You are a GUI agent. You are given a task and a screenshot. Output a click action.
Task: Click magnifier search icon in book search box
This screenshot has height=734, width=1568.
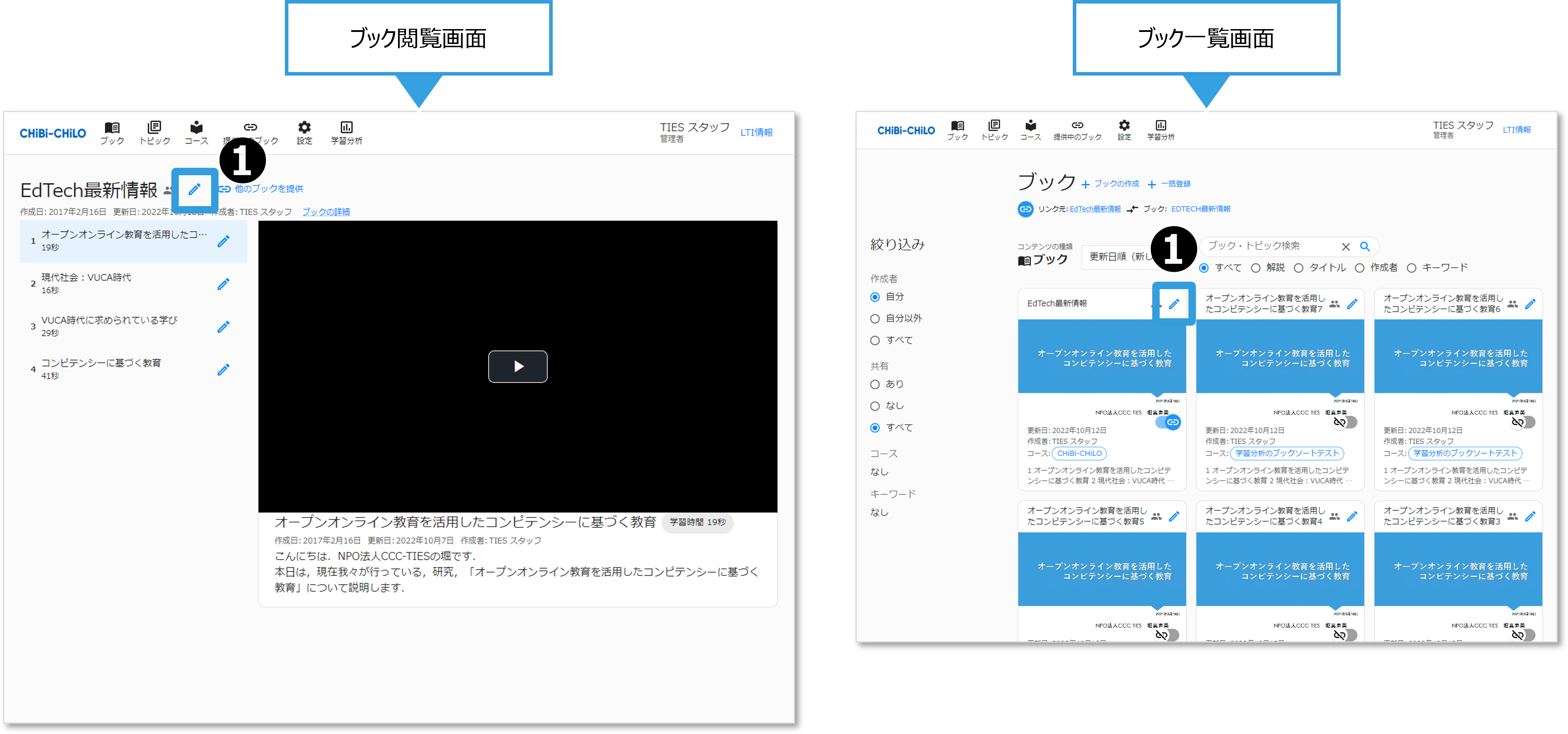(1365, 247)
